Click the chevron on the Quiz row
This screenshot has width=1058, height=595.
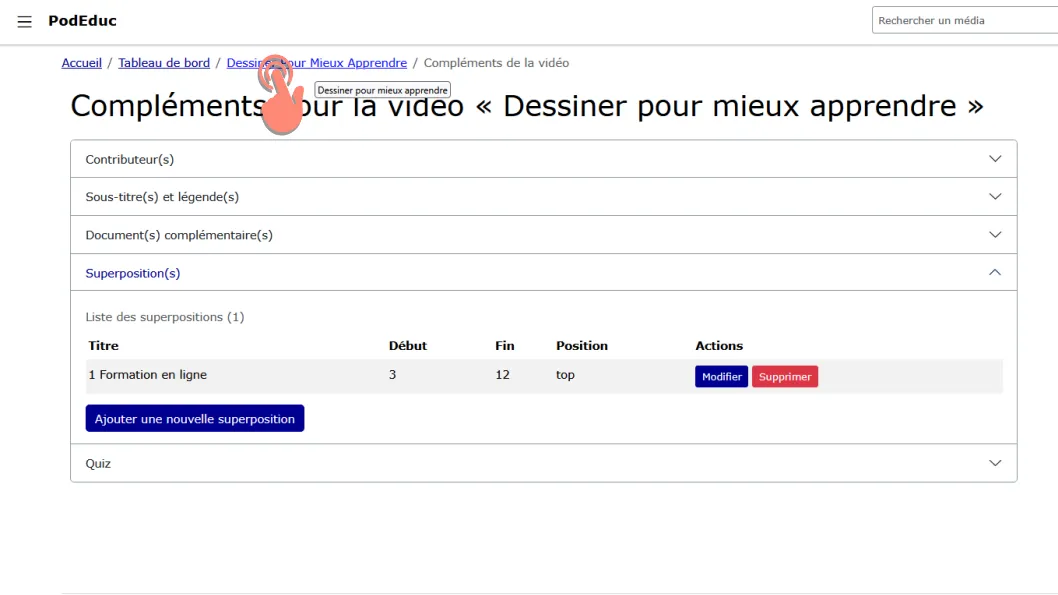coord(995,463)
